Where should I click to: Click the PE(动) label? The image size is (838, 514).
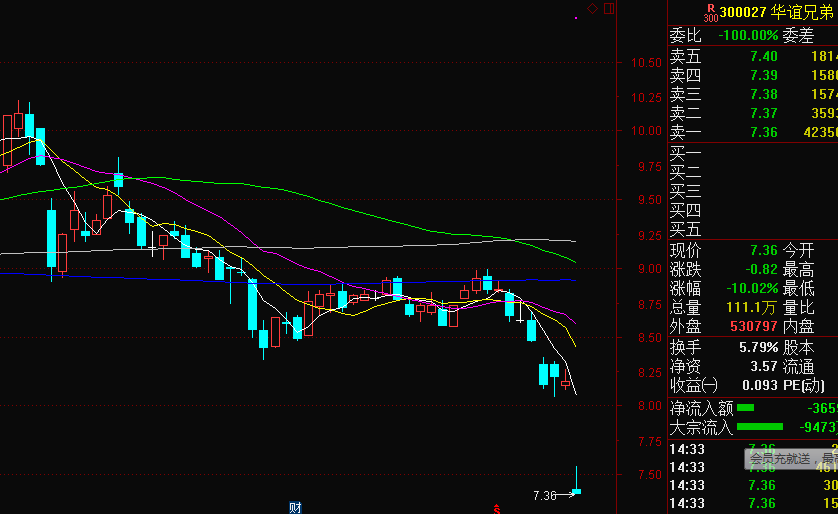click(804, 385)
